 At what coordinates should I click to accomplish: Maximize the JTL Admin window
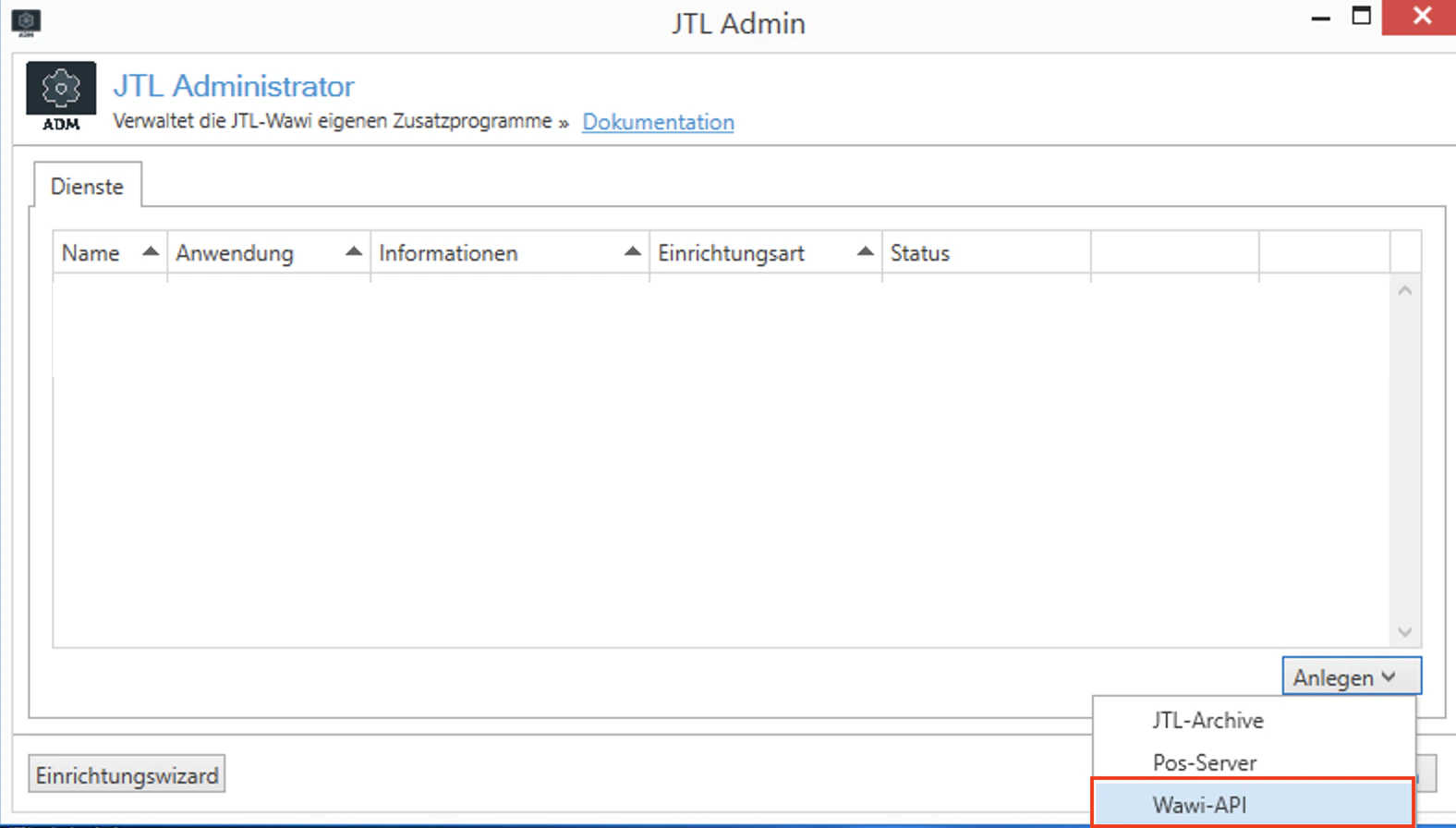point(1361,17)
